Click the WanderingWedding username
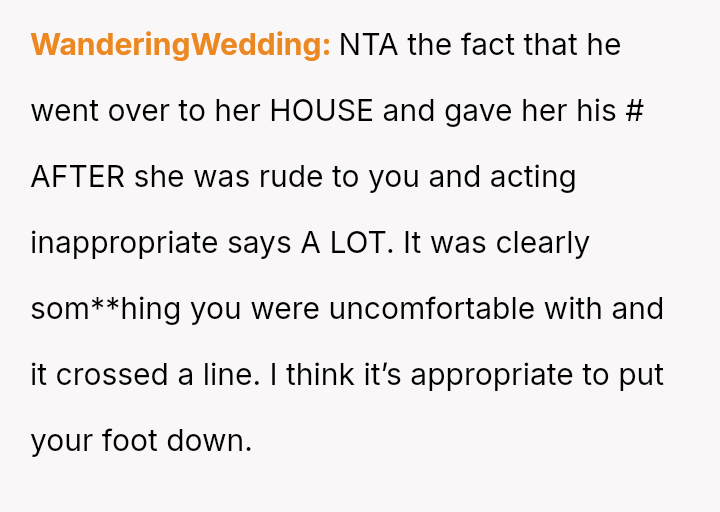This screenshot has width=720, height=512. click(x=180, y=46)
